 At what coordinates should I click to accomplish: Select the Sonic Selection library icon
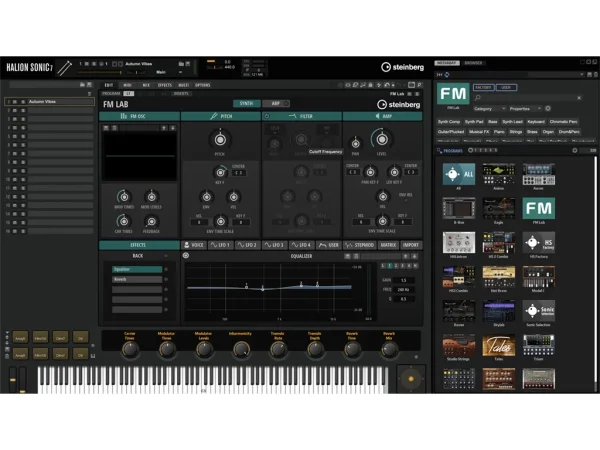539,309
